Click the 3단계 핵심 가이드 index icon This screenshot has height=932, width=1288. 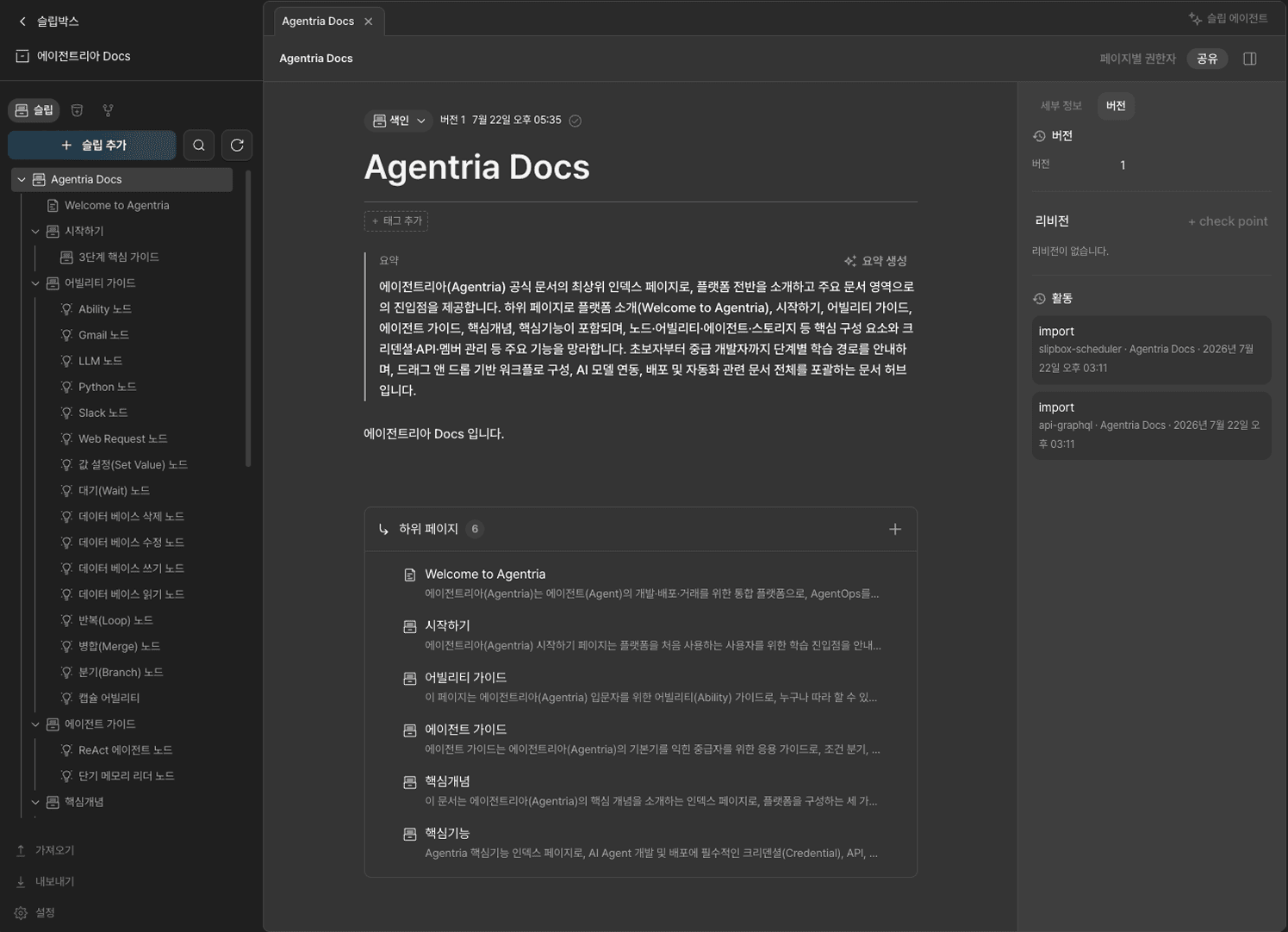coord(66,258)
